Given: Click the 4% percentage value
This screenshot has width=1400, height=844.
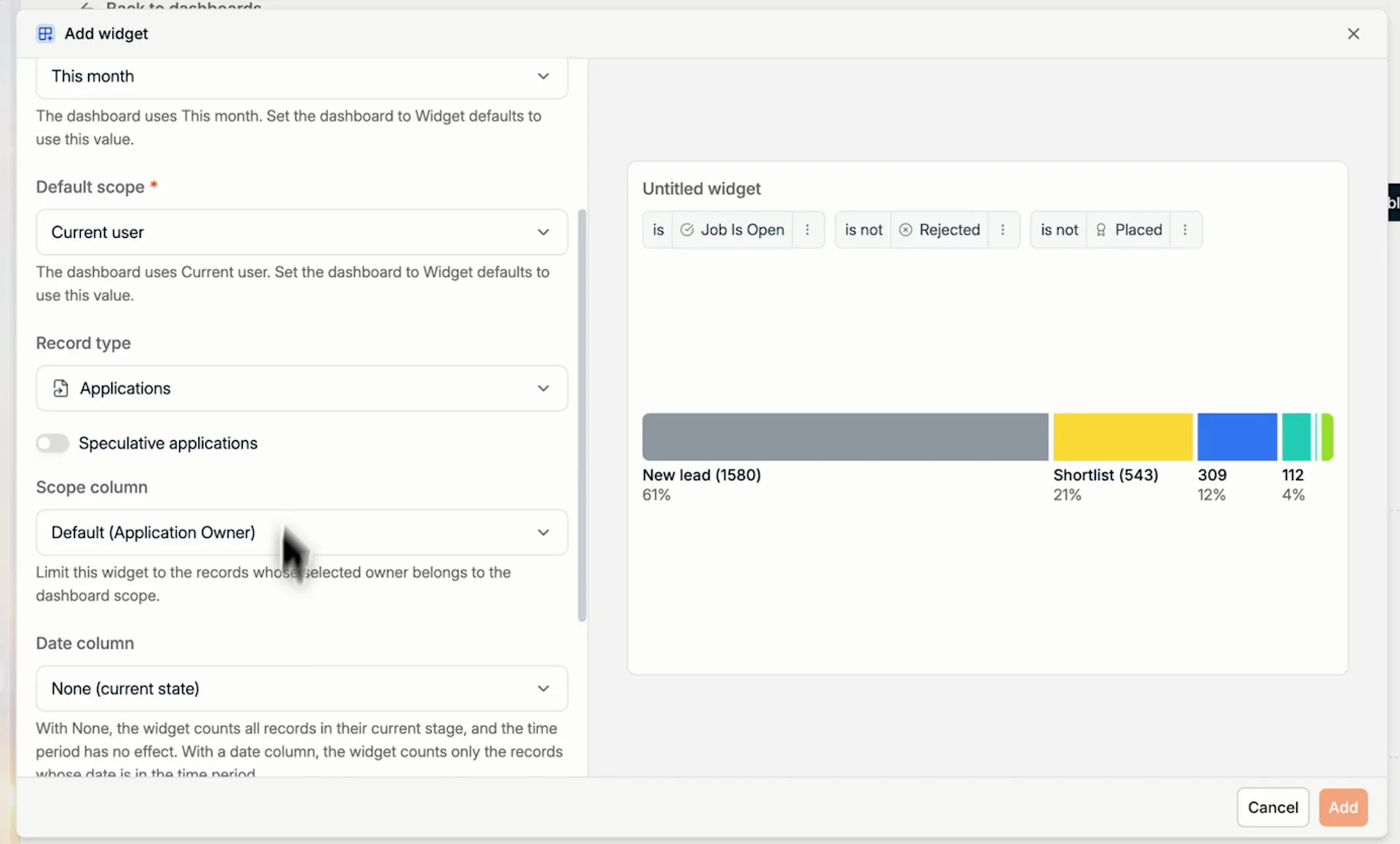Looking at the screenshot, I should 1293,495.
